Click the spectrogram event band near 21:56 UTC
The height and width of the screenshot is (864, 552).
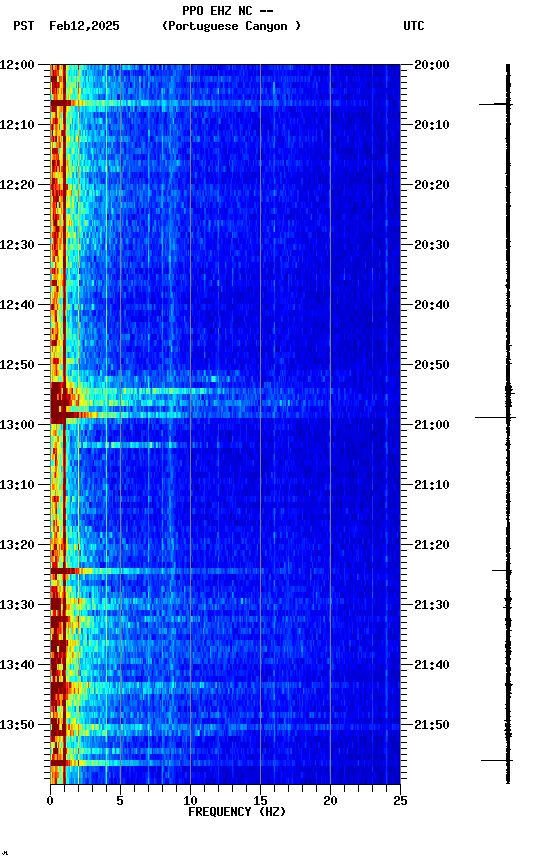[x=225, y=763]
